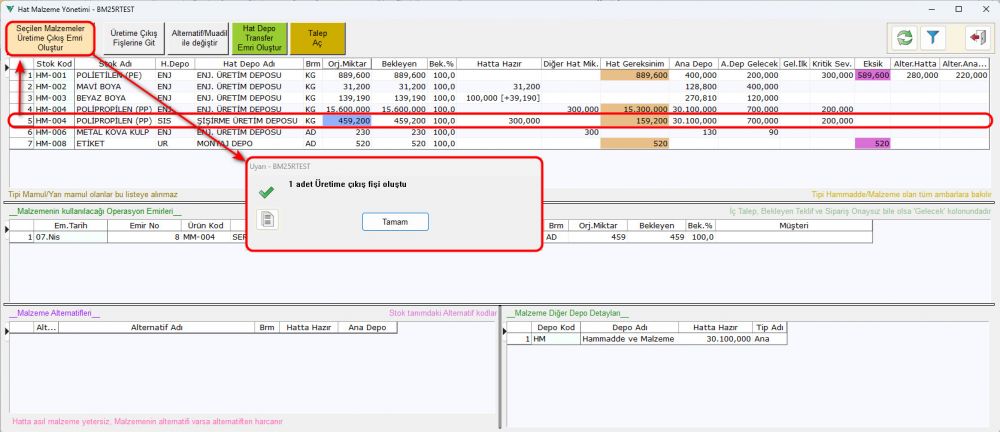1000x432 pixels.
Task: Click the Alternatif Adı column header
Action: [156, 327]
